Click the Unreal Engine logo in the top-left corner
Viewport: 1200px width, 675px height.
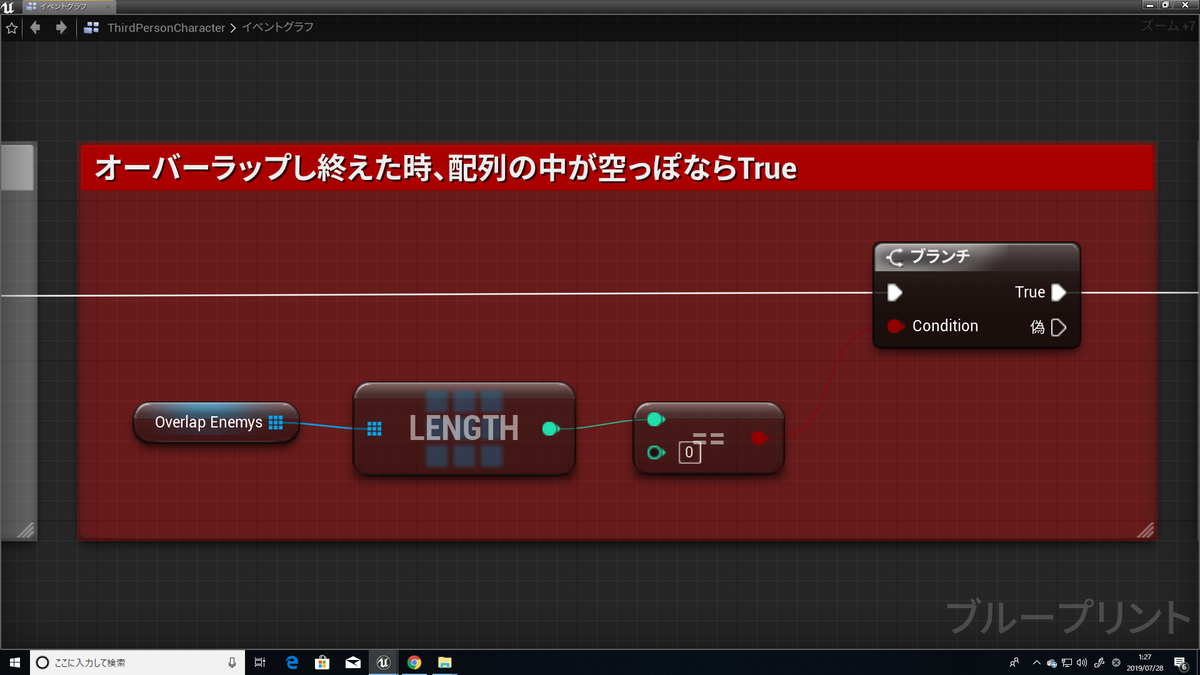coord(9,5)
